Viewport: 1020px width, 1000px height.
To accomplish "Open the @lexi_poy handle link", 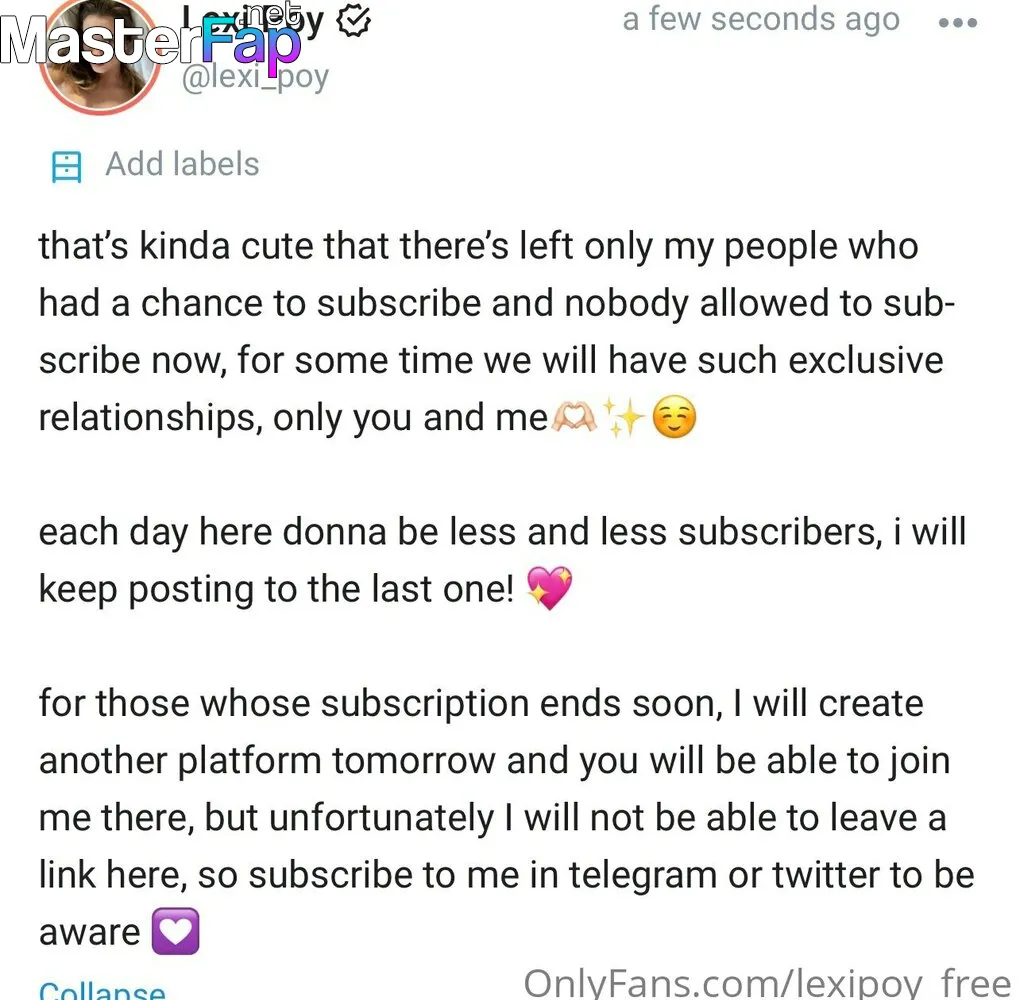I will click(256, 78).
